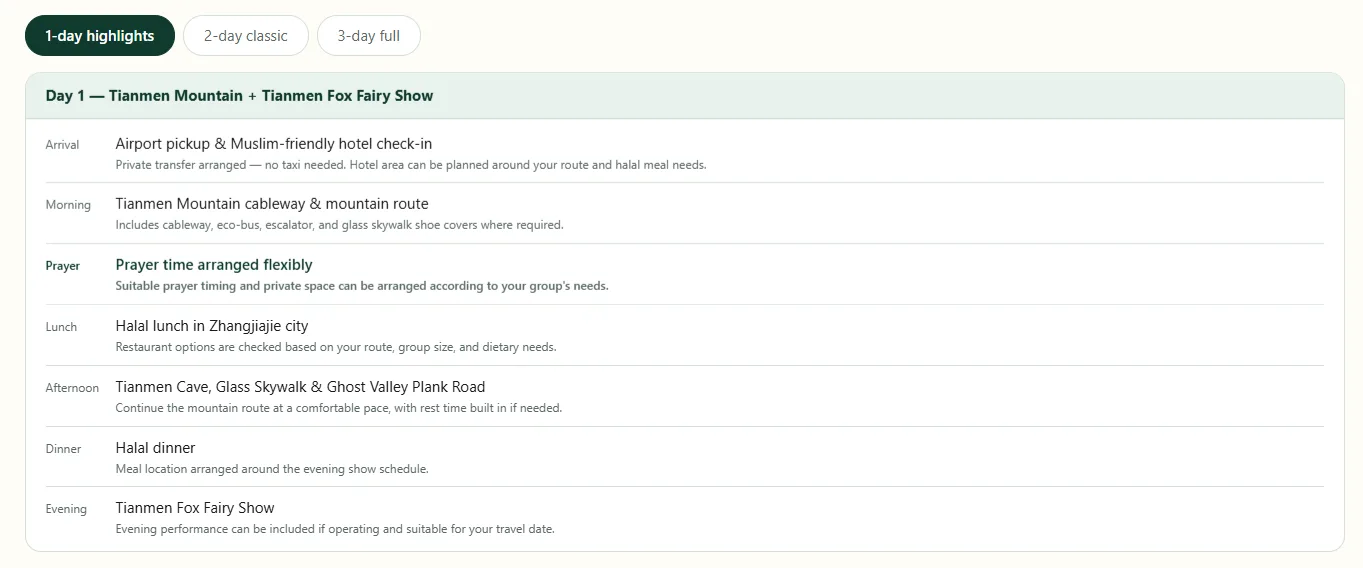The image size is (1363, 568).
Task: Click the 'Lunch' time label
Action: pyautogui.click(x=61, y=327)
